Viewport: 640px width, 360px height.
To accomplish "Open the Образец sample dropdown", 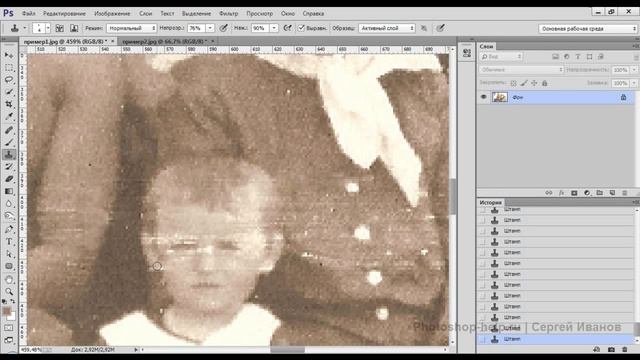I will coord(387,28).
